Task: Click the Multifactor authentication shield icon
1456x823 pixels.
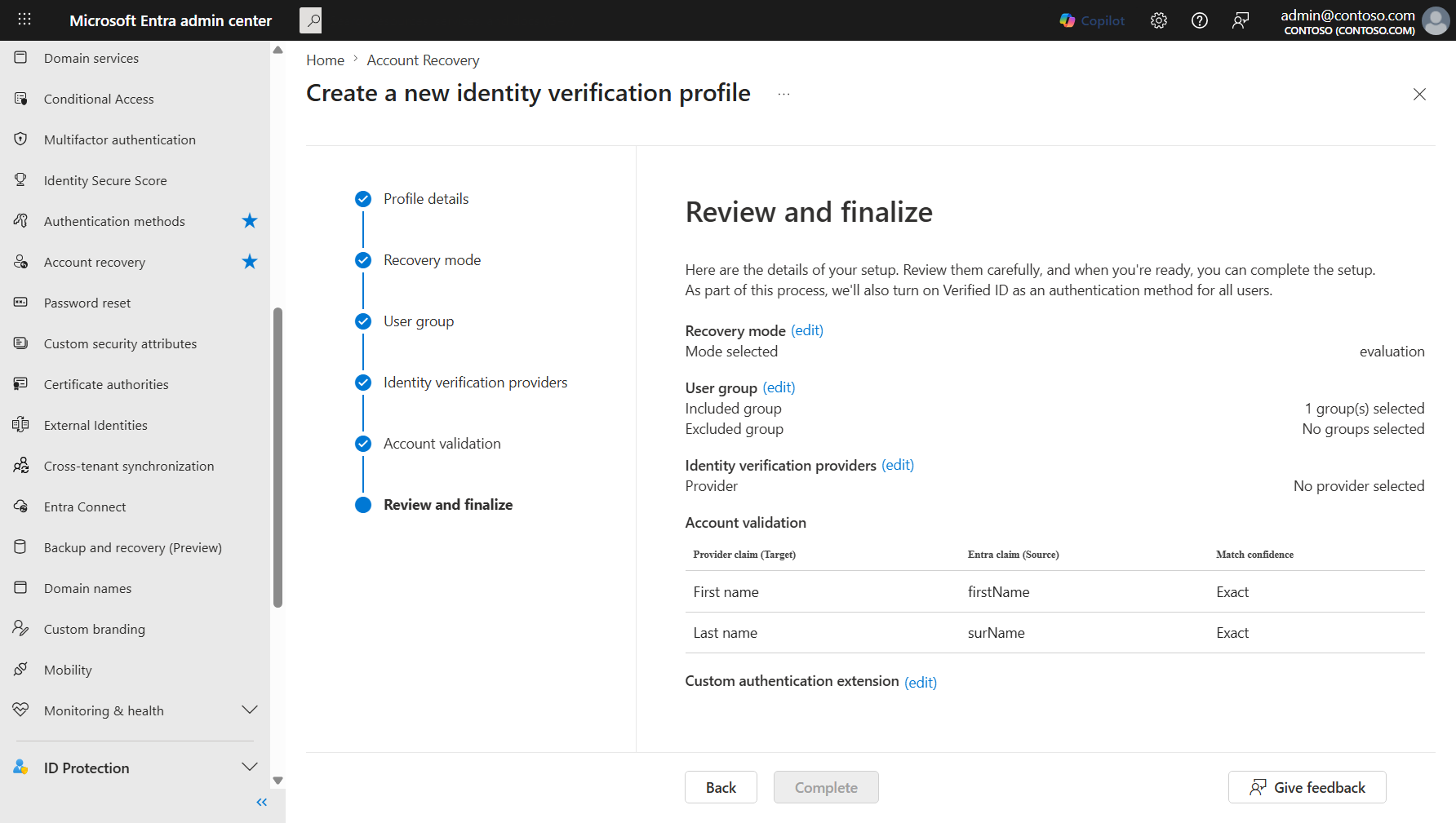Action: point(21,139)
